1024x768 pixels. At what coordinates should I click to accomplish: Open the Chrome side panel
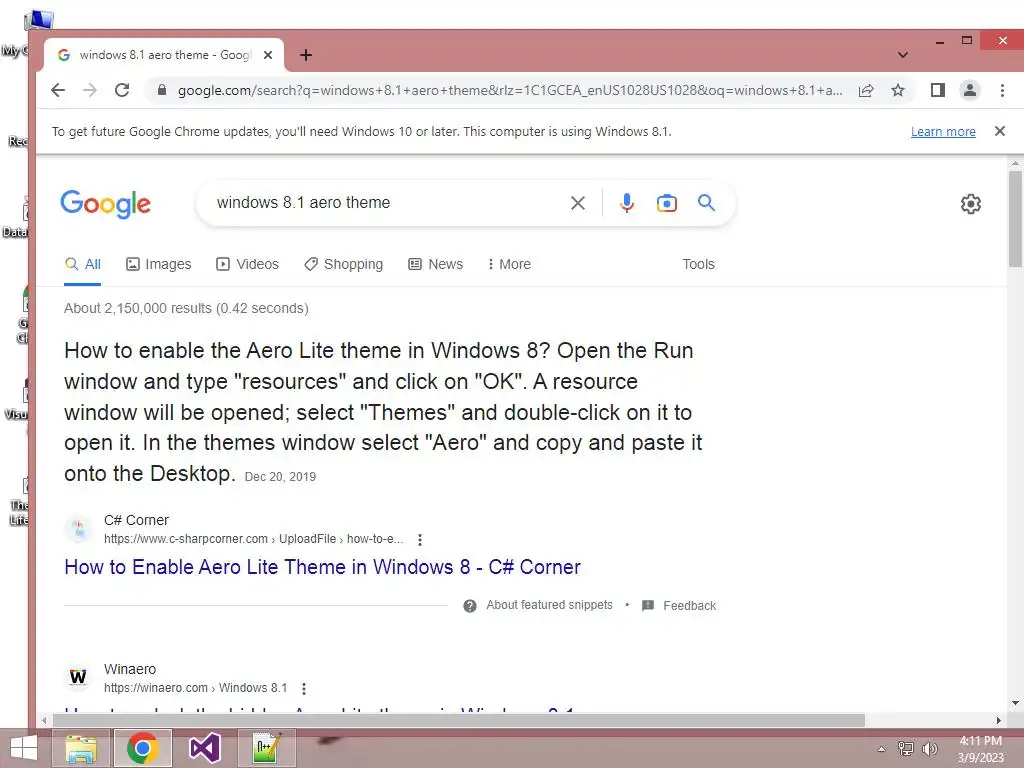tap(938, 90)
